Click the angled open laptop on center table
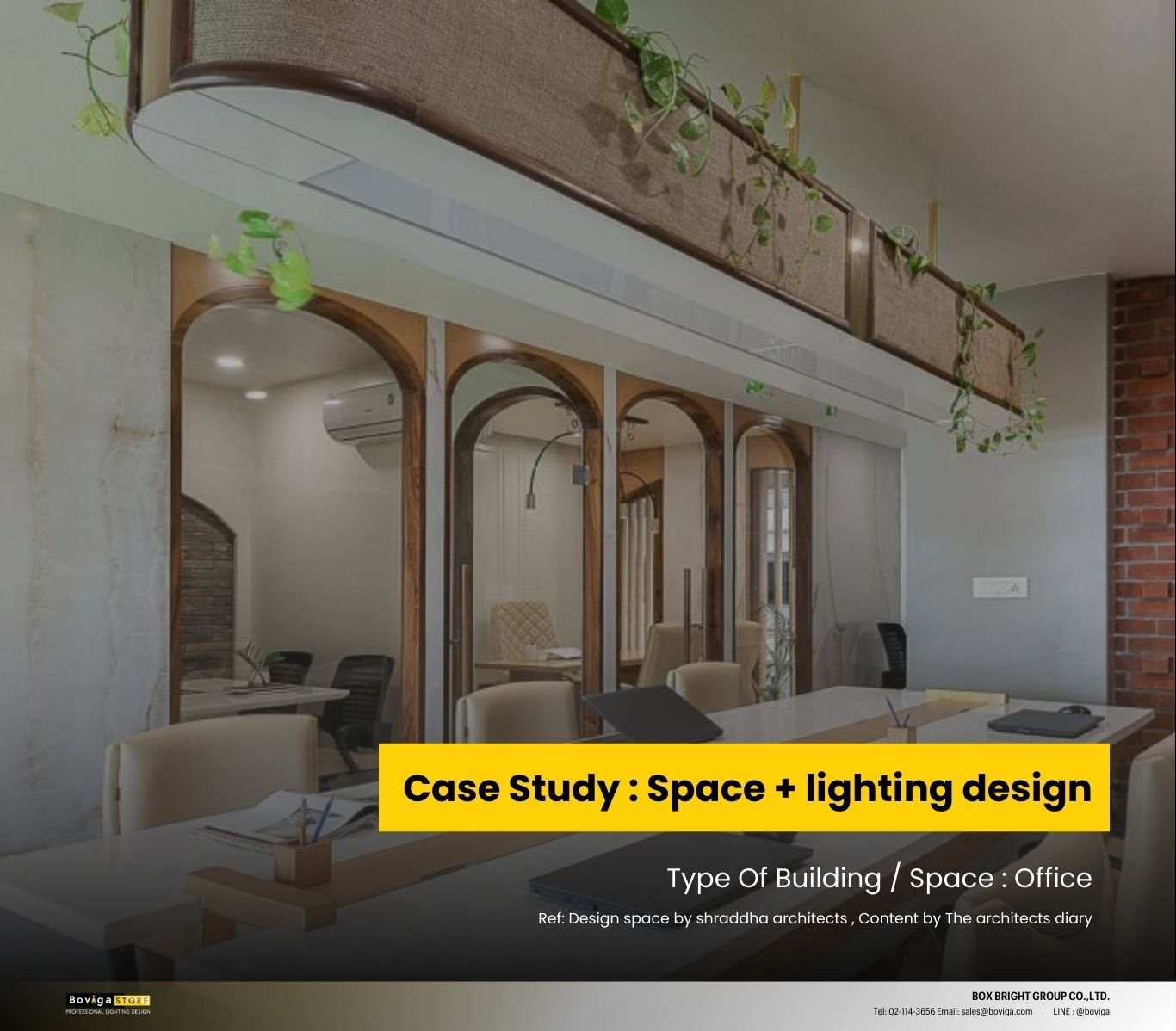Image resolution: width=1176 pixels, height=1031 pixels. 650,713
